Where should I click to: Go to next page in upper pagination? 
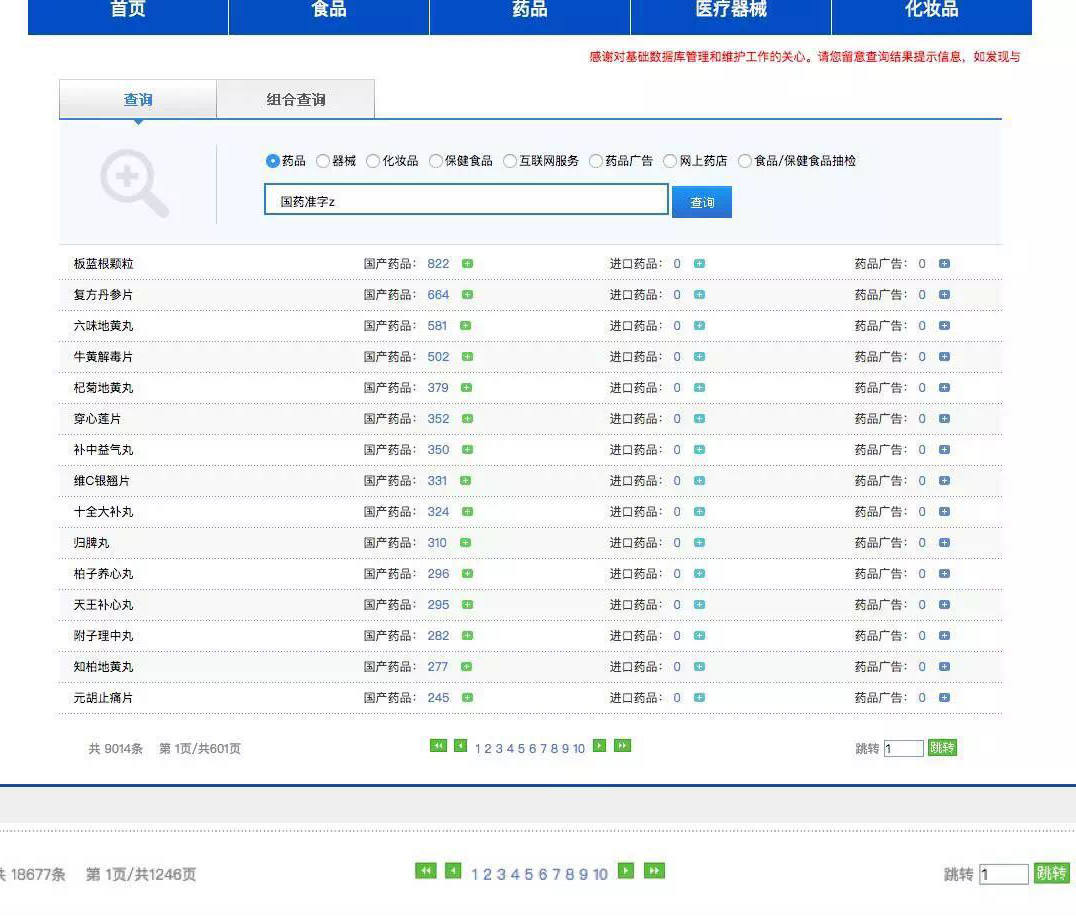(x=600, y=746)
